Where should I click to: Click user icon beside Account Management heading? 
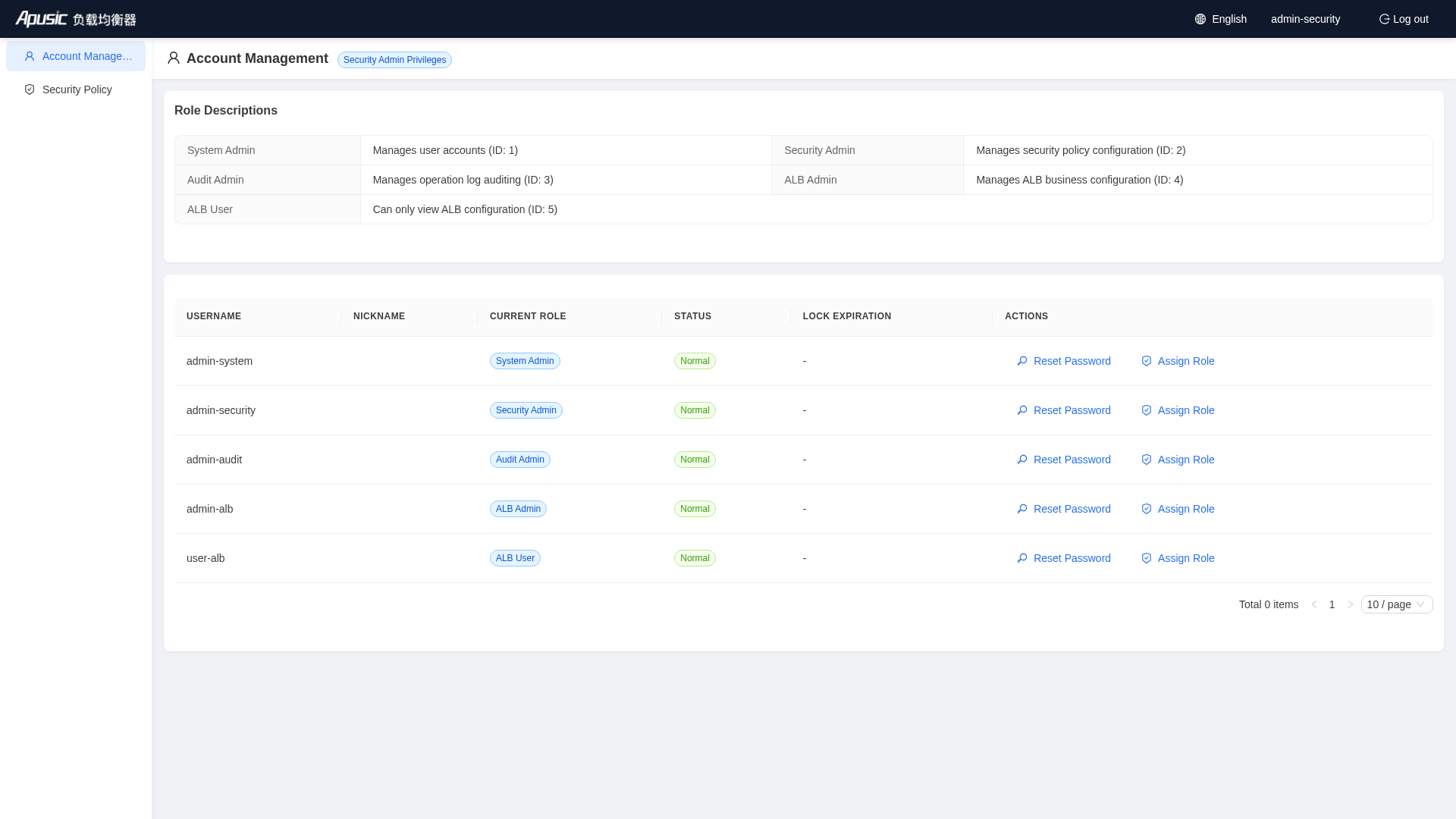coord(174,58)
